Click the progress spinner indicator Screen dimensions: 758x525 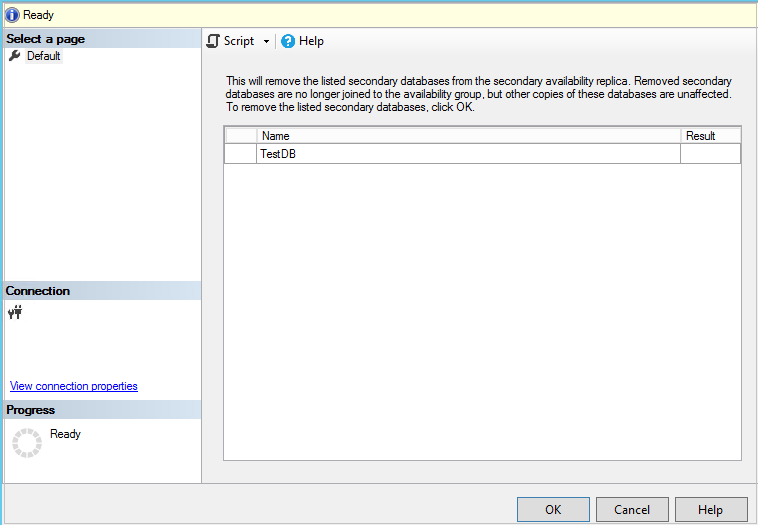tap(27, 442)
